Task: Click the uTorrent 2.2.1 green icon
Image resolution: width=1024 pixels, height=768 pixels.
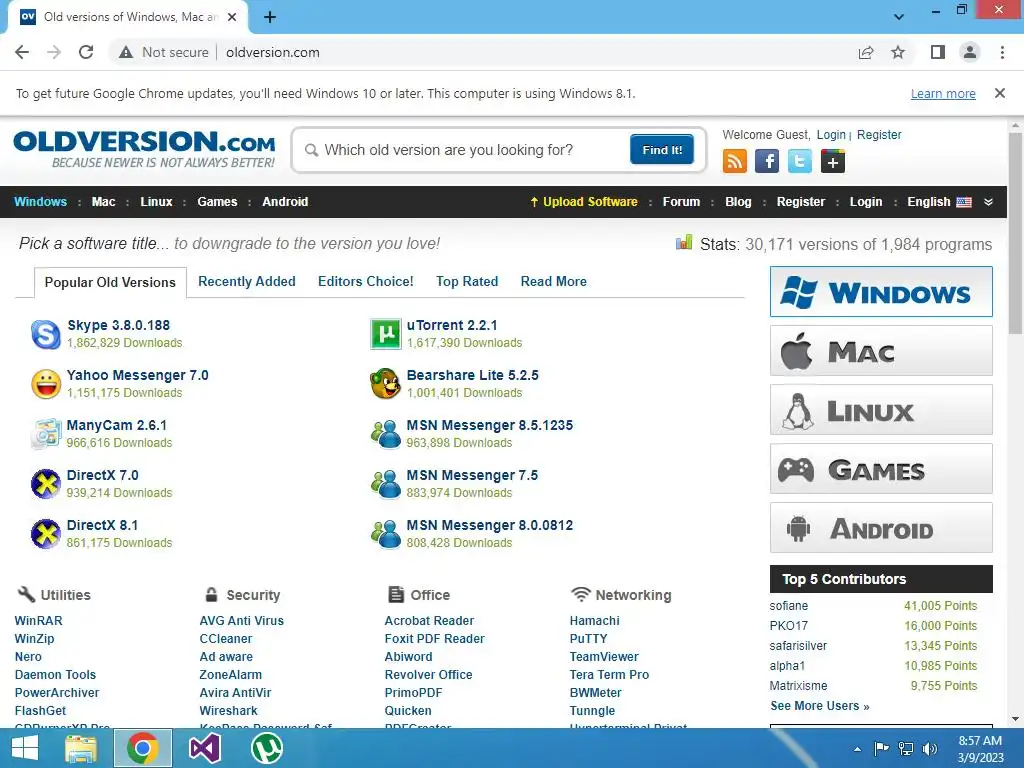Action: [x=385, y=334]
